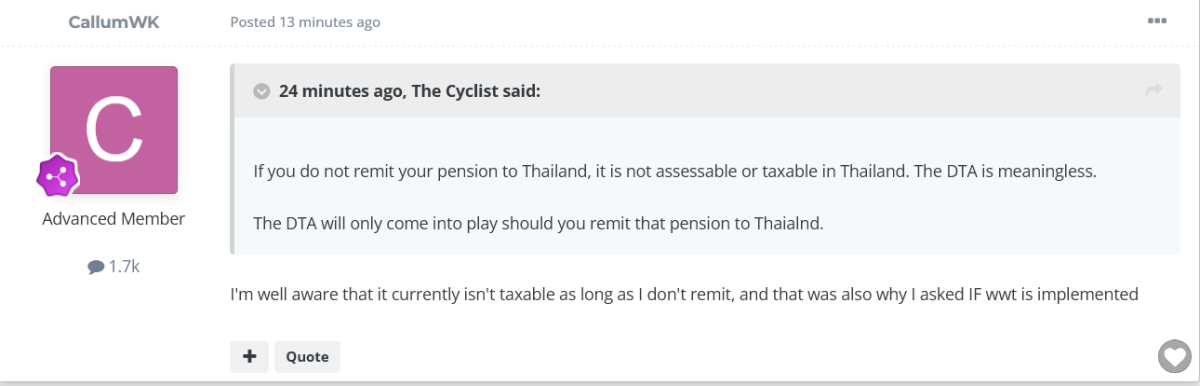1200x386 pixels.
Task: Click the Quote button
Action: point(307,356)
